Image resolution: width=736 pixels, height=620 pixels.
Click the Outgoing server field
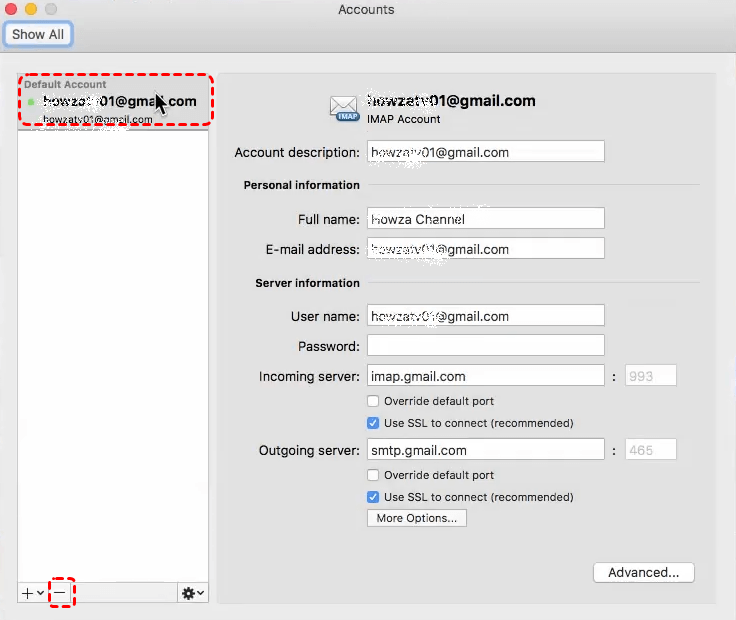tap(485, 450)
